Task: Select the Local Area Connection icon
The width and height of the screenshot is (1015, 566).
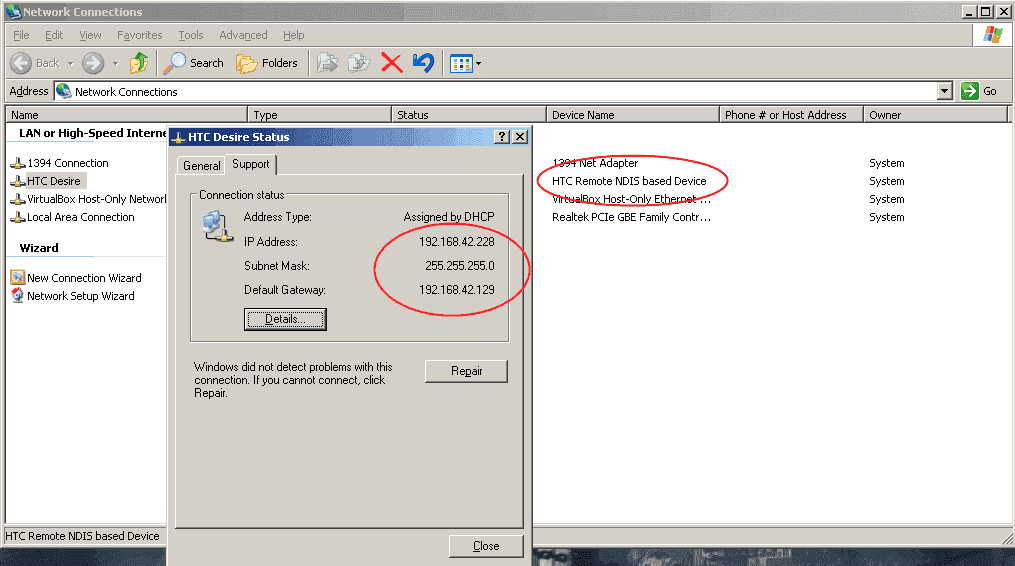Action: 18,218
